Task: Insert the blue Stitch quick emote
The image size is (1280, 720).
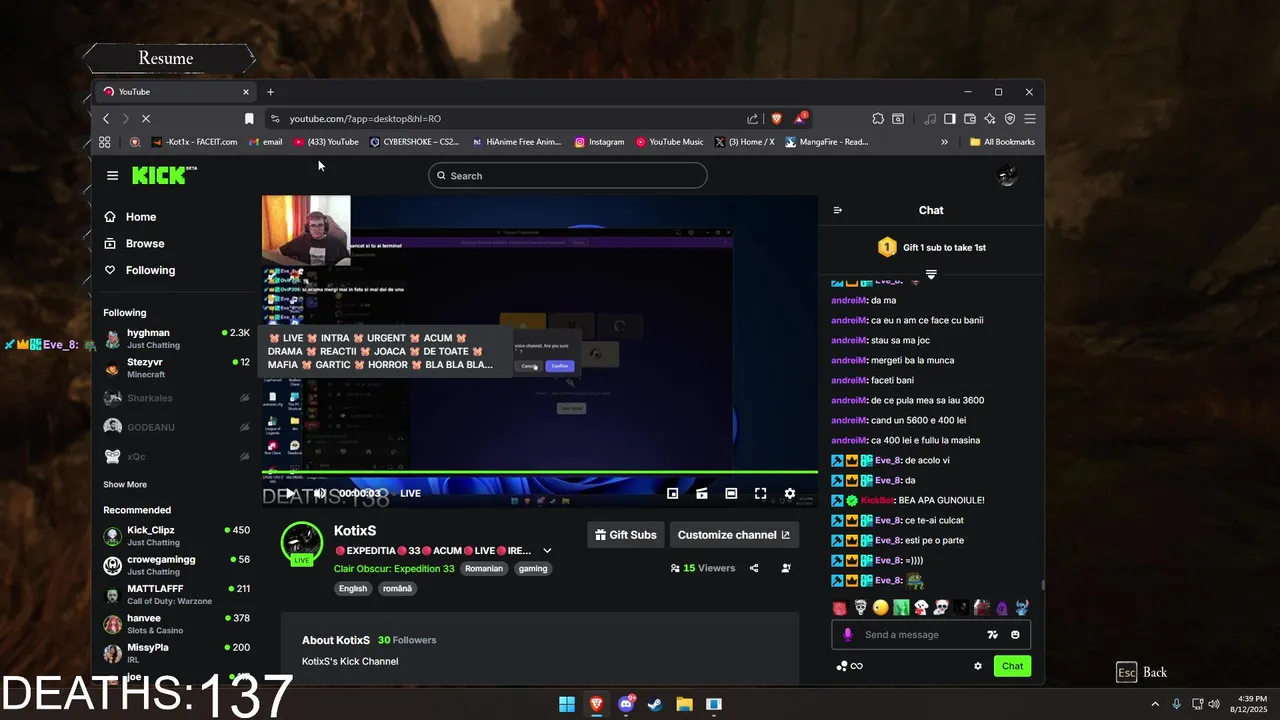Action: (x=1022, y=607)
